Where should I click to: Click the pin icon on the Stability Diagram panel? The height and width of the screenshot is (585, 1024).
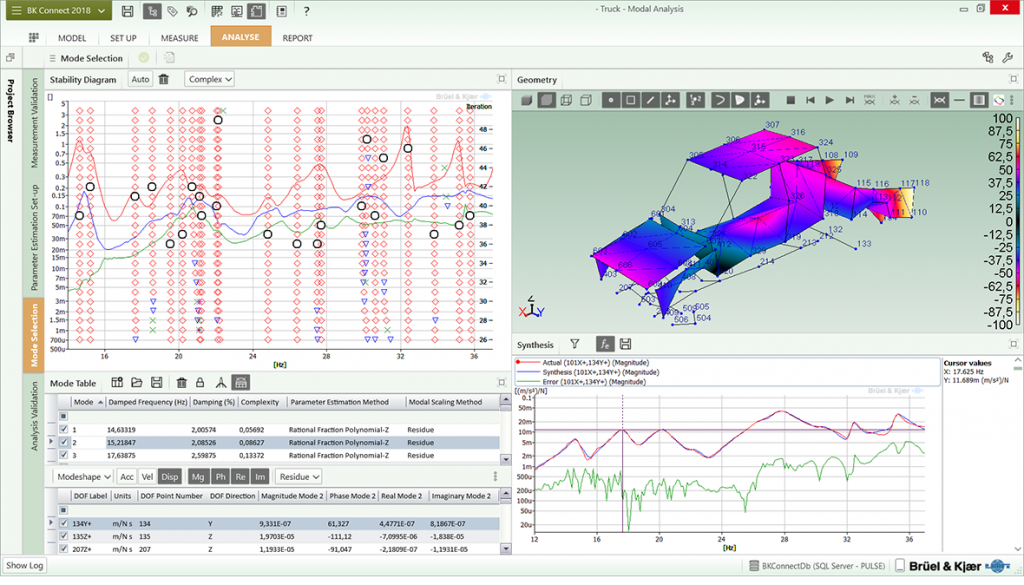pos(501,79)
